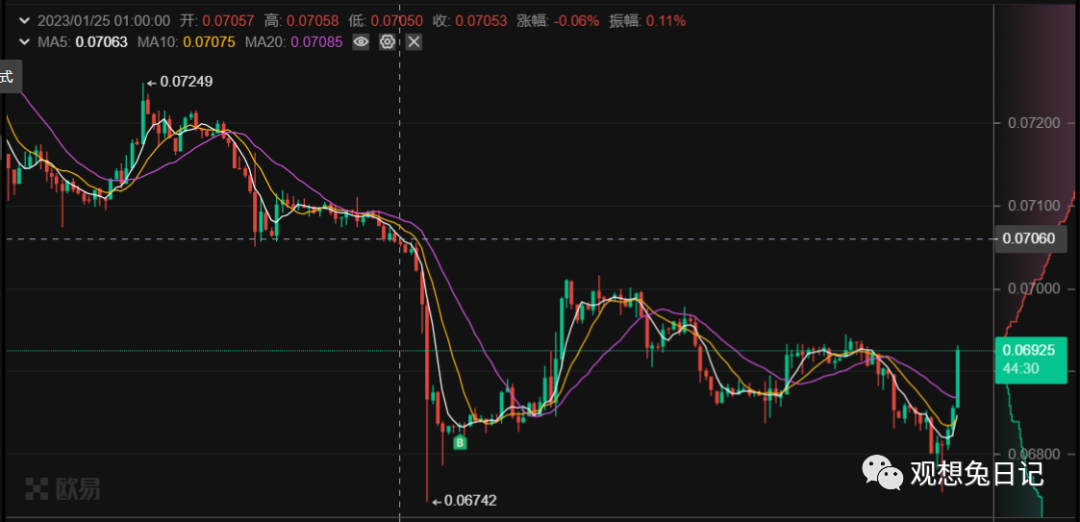The width and height of the screenshot is (1080, 522).
Task: Click the MA20 value 0.07085
Action: point(316,42)
